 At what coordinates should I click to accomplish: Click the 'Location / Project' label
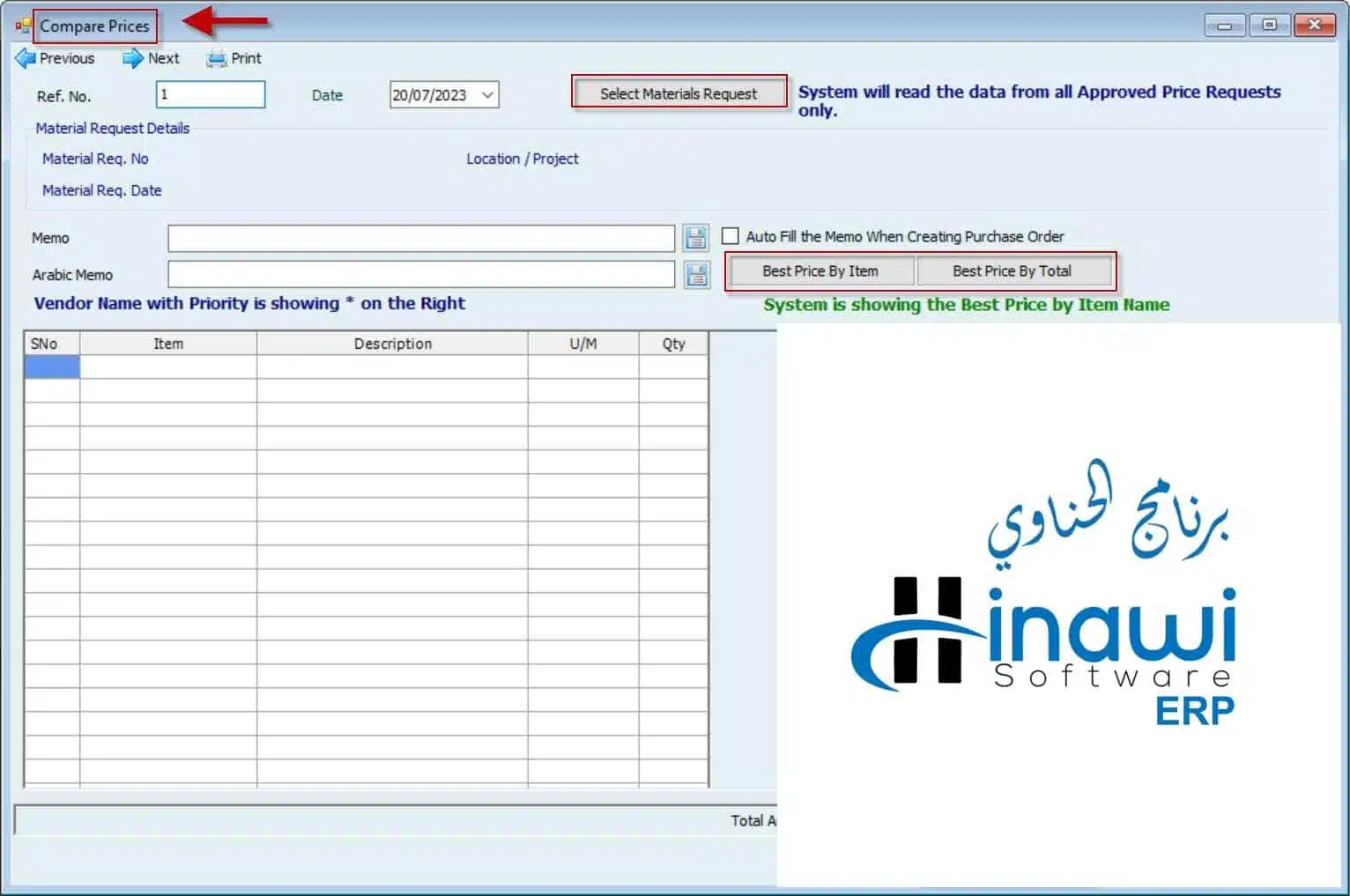[x=523, y=159]
